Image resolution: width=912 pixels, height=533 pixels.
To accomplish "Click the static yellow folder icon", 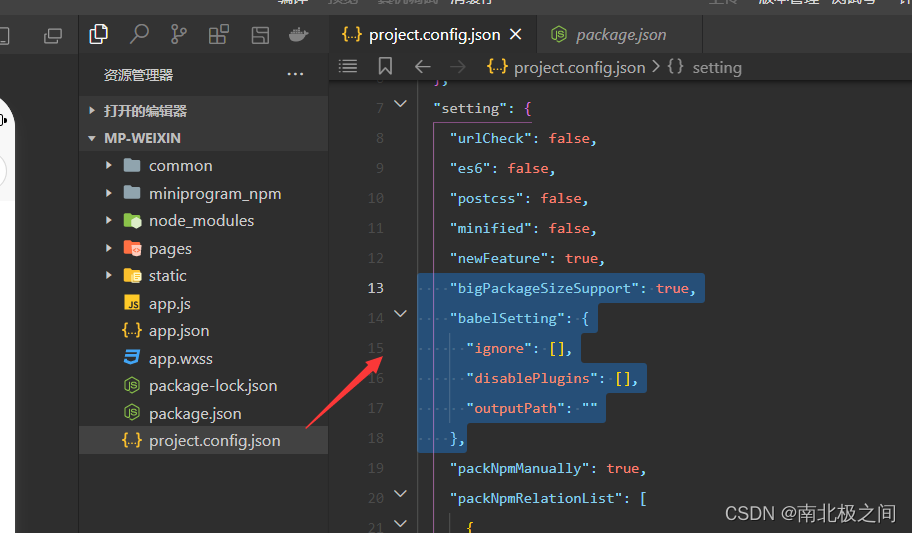I will (x=132, y=275).
